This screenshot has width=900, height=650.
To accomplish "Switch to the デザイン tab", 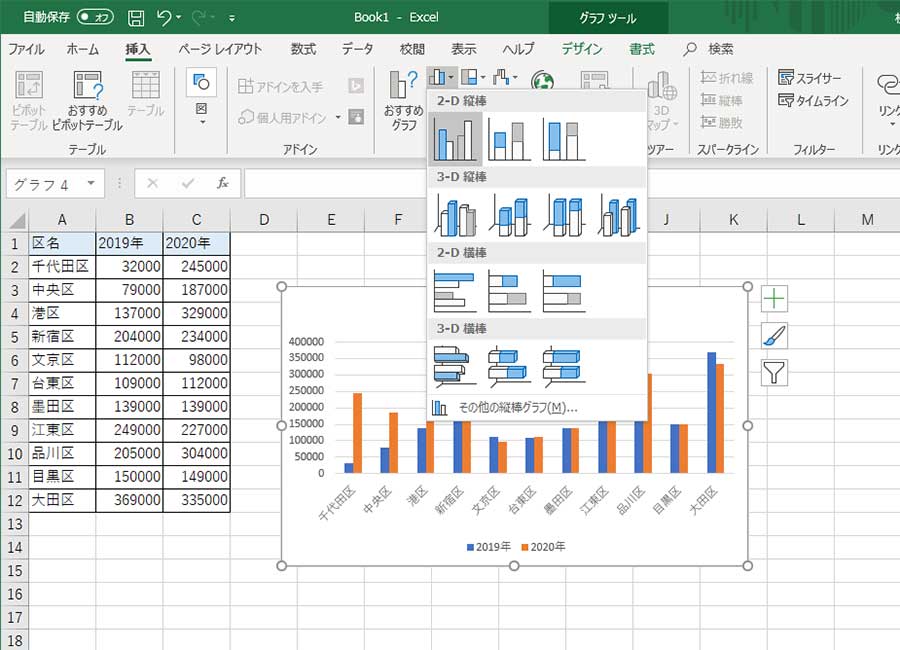I will tap(582, 49).
